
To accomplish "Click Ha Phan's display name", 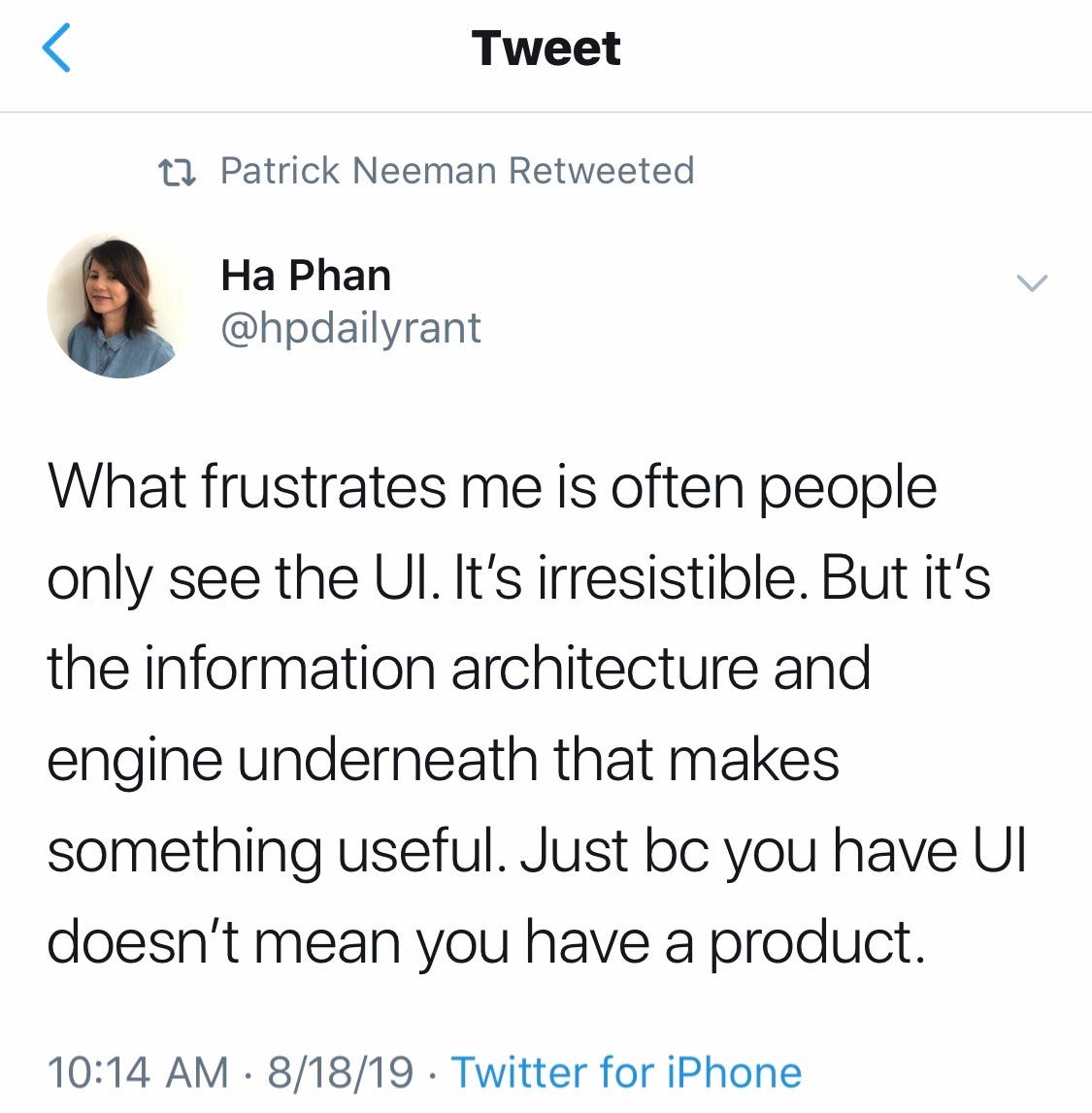I will (x=306, y=274).
